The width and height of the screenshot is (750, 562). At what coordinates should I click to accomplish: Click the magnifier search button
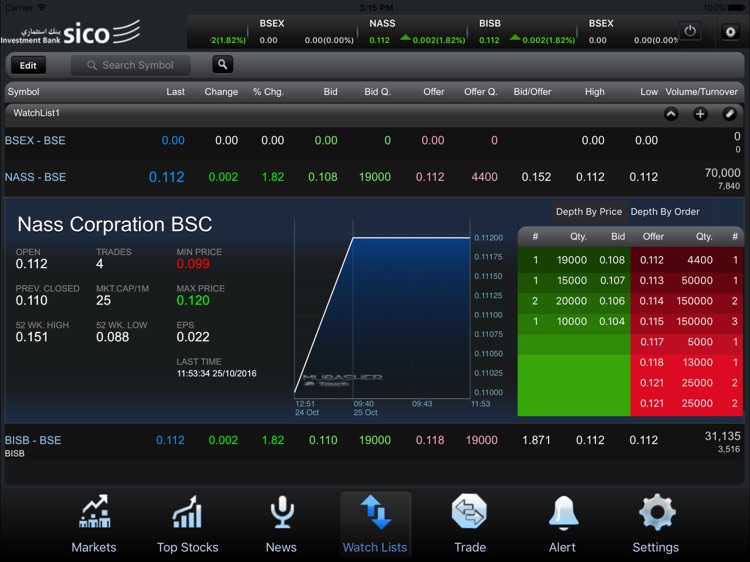click(x=222, y=64)
